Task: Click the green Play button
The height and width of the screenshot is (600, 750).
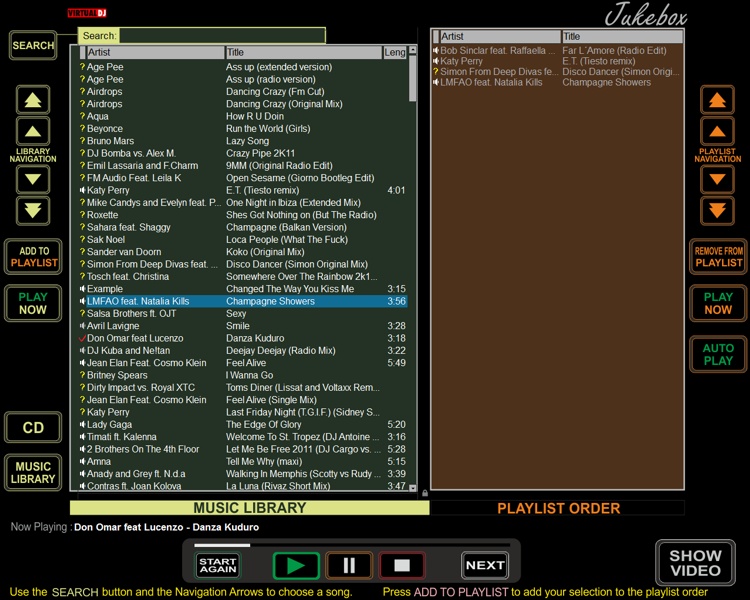Action: (296, 566)
